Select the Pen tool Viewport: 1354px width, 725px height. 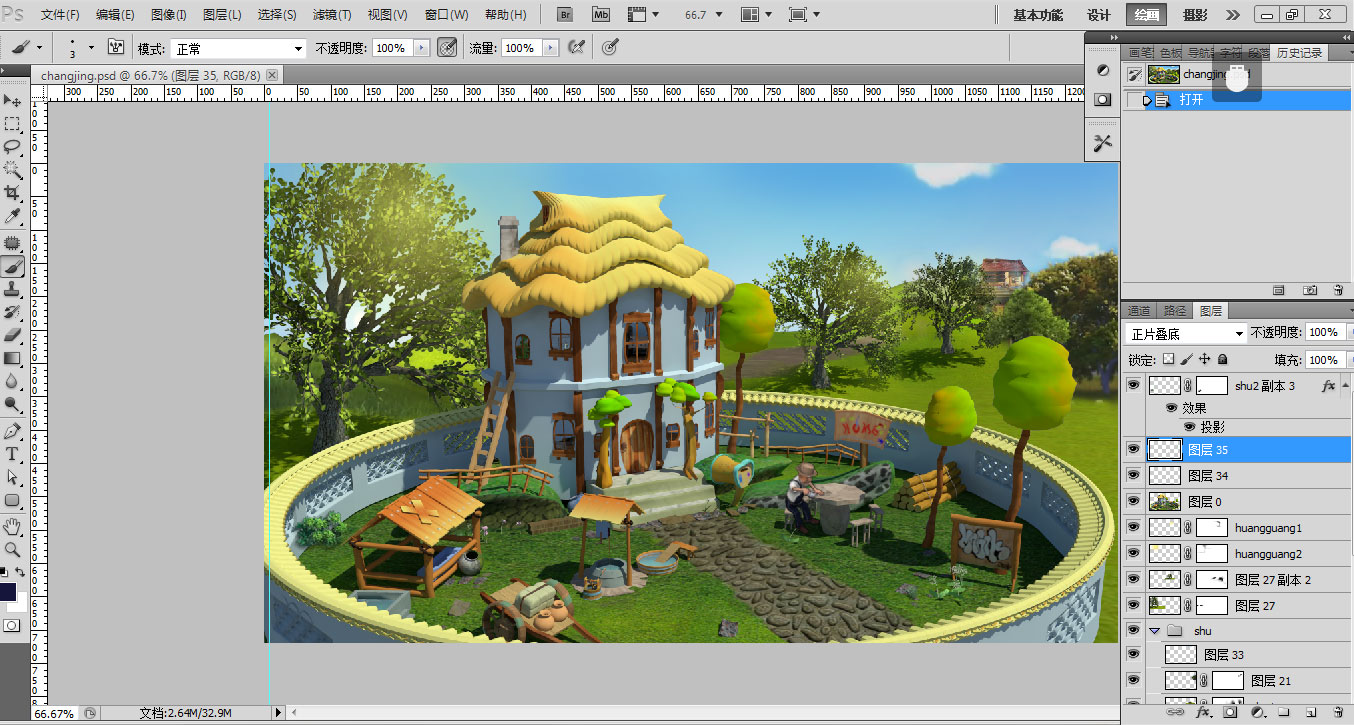[12, 431]
